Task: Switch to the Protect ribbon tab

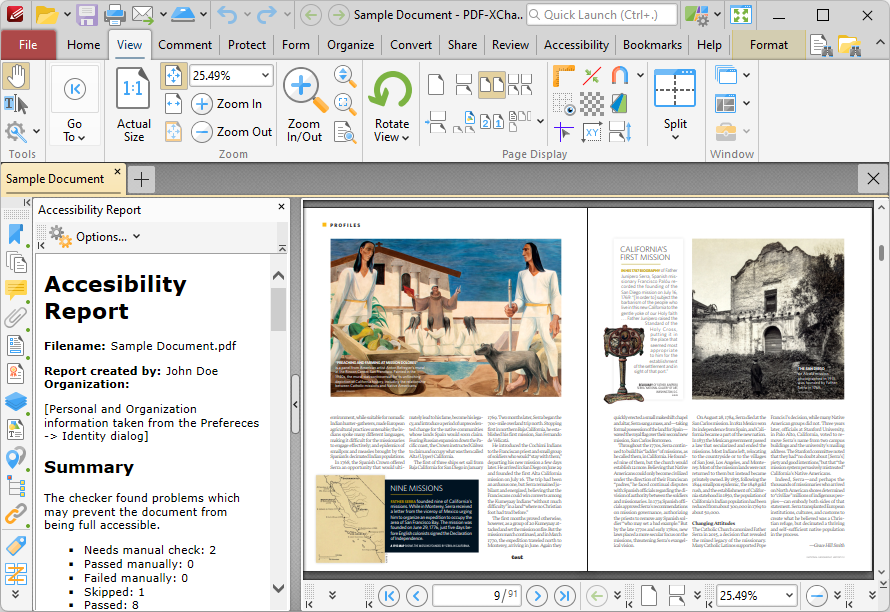Action: (247, 45)
